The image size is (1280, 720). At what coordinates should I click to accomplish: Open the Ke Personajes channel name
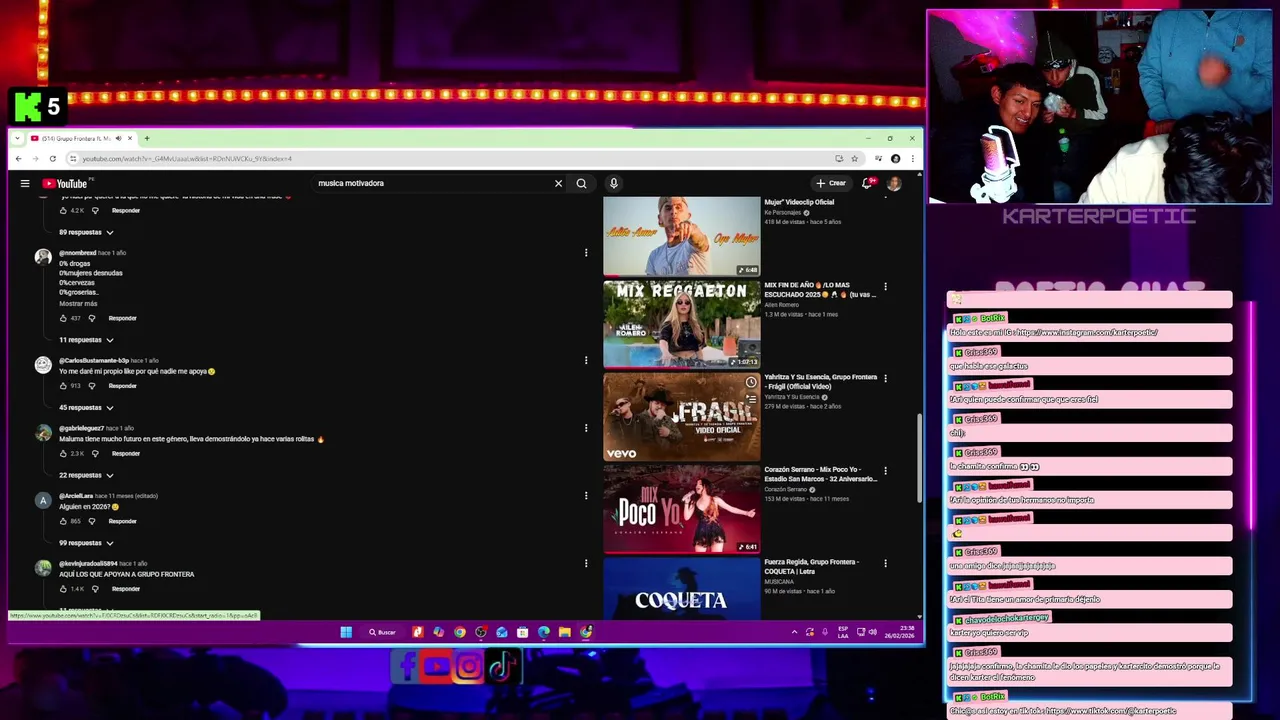tap(783, 212)
